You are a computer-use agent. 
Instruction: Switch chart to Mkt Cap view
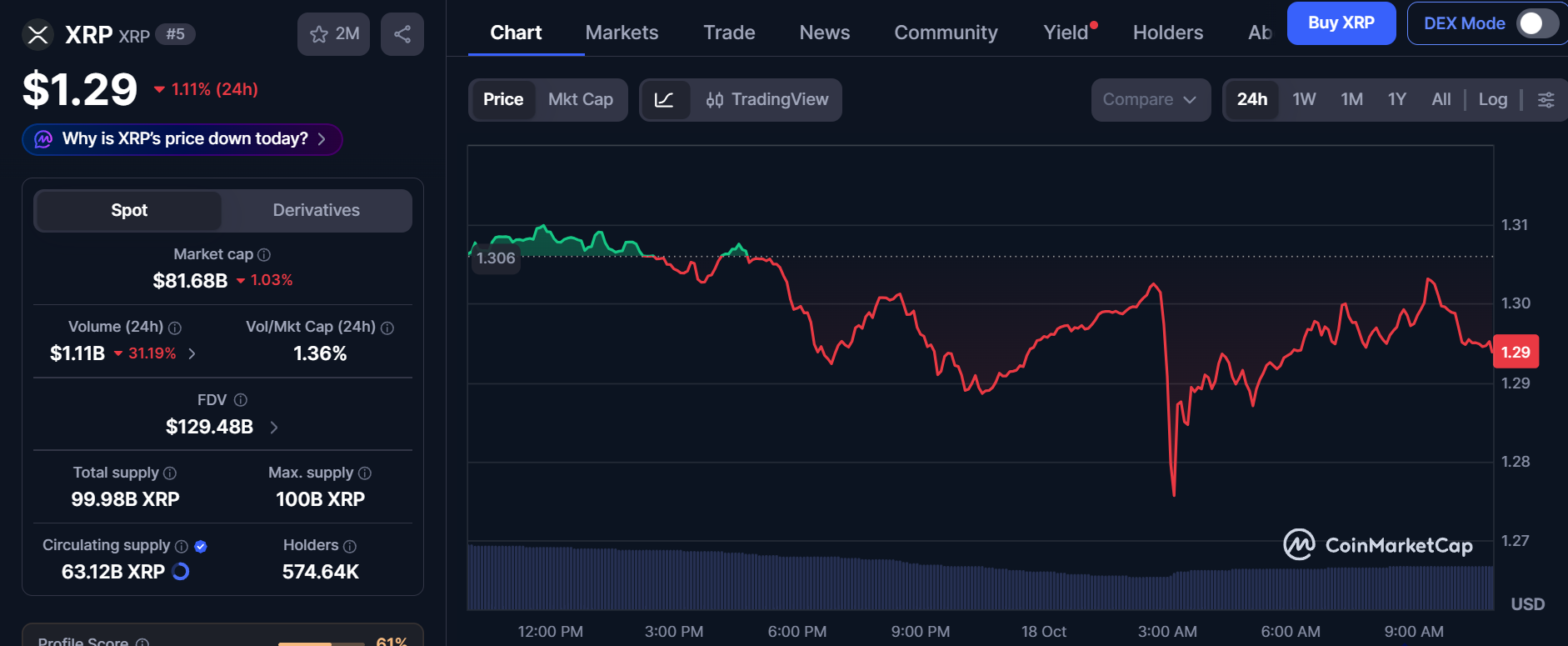pos(581,100)
